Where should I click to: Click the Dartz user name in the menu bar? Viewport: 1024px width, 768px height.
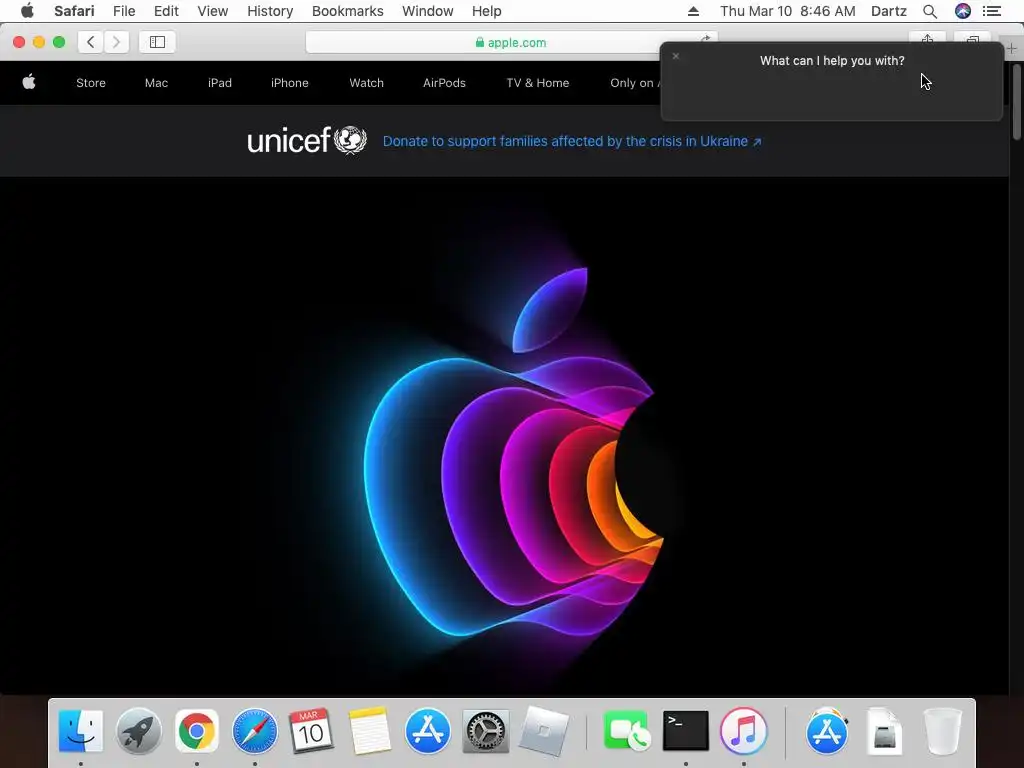tap(889, 11)
